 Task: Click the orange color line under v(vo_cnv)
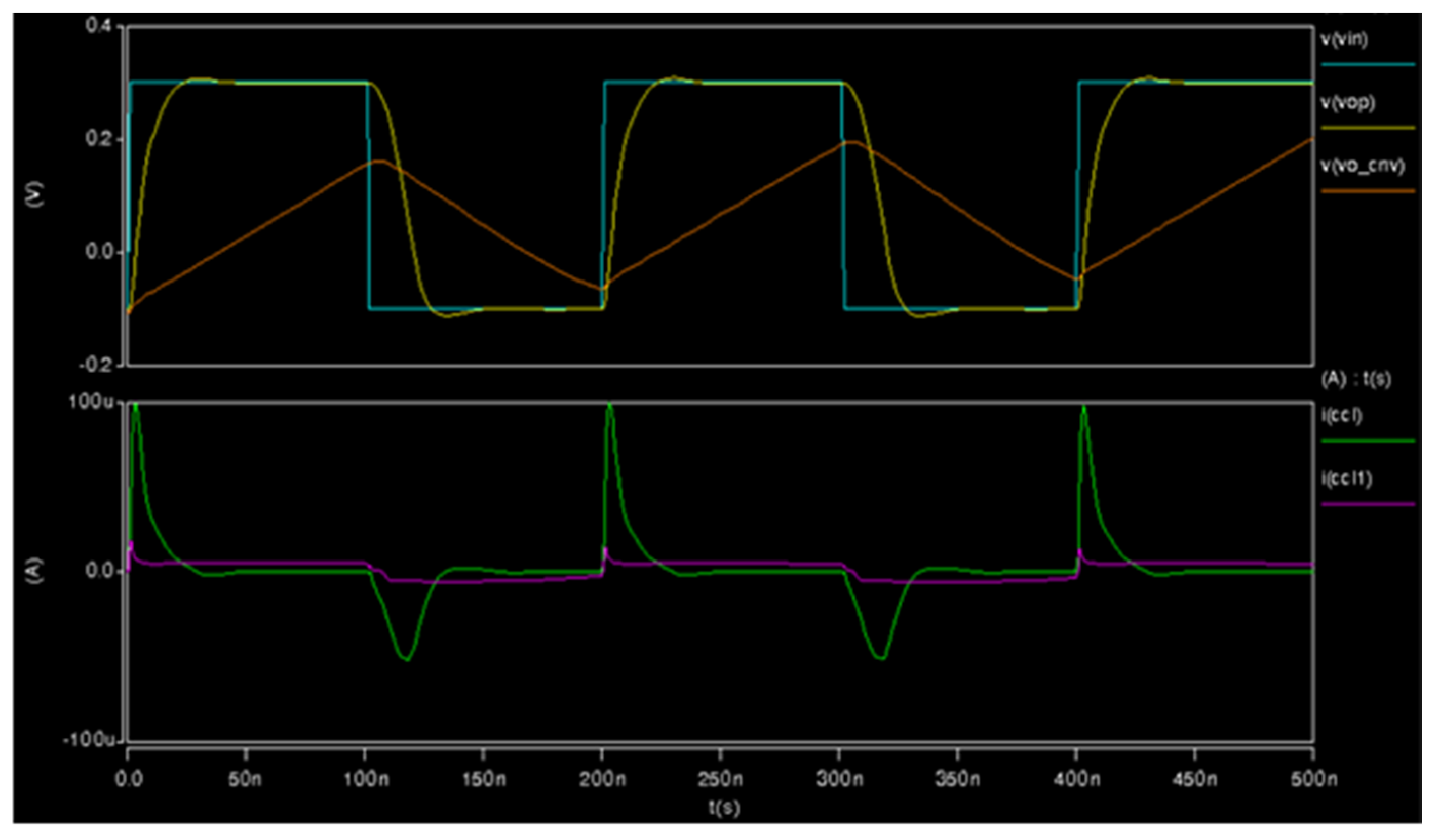(x=1368, y=190)
